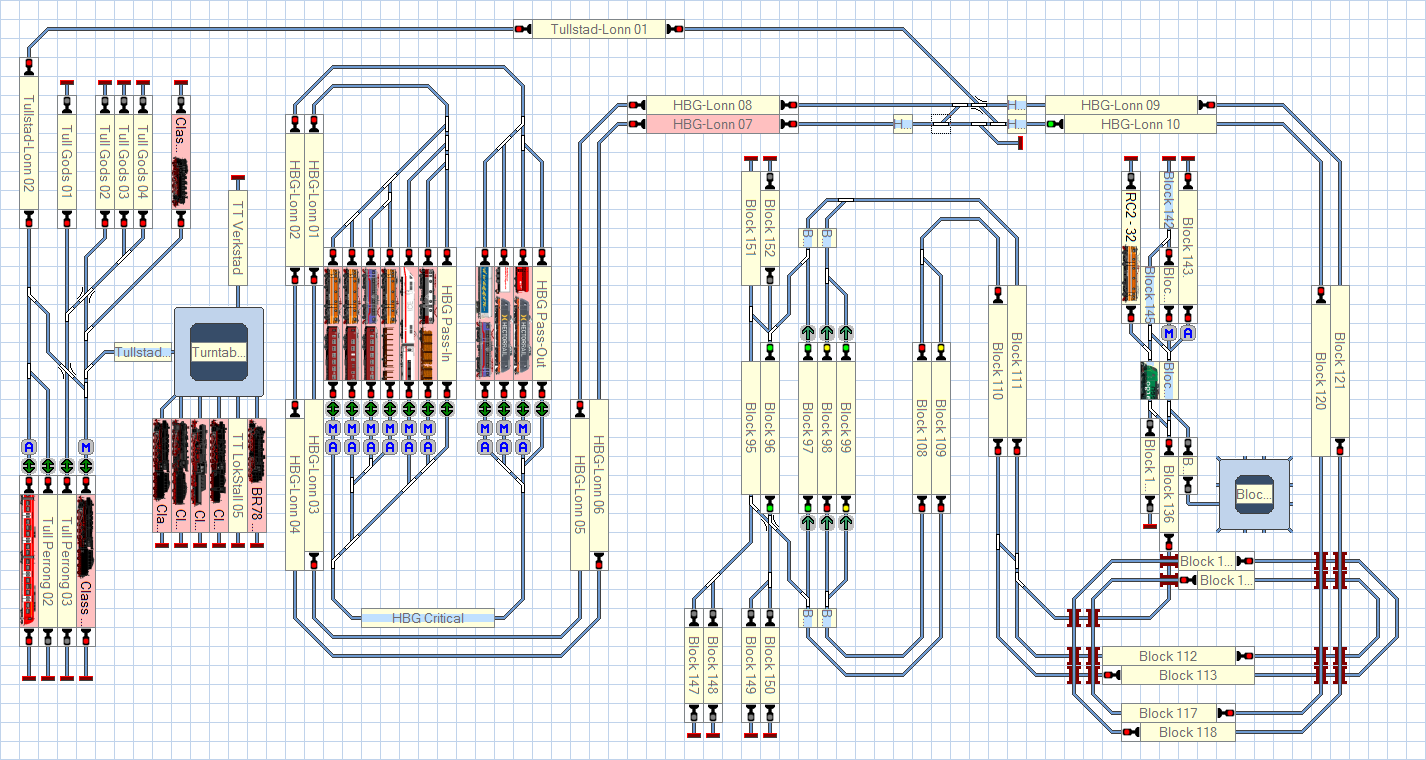Select block HBG-Lonn 04

pyautogui.click(x=294, y=494)
